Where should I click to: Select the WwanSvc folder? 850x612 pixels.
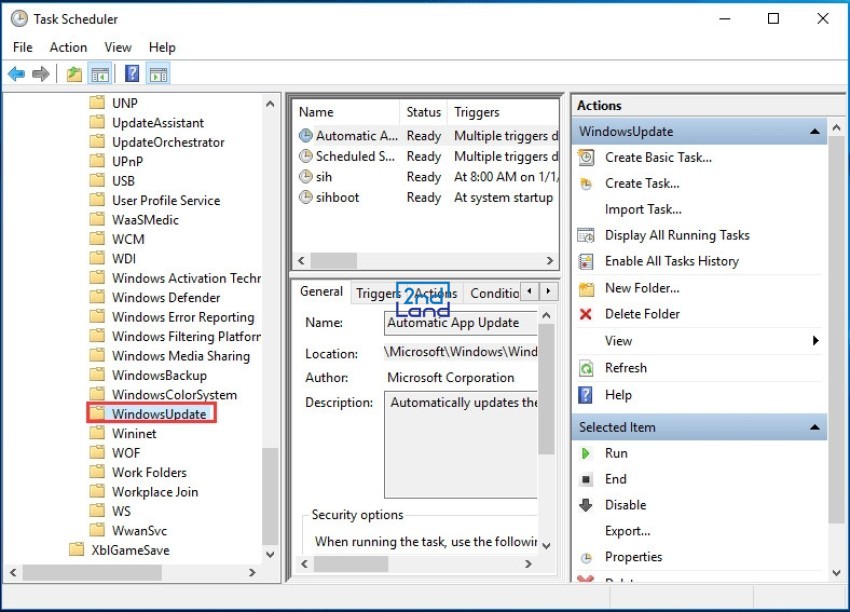pyautogui.click(x=139, y=531)
